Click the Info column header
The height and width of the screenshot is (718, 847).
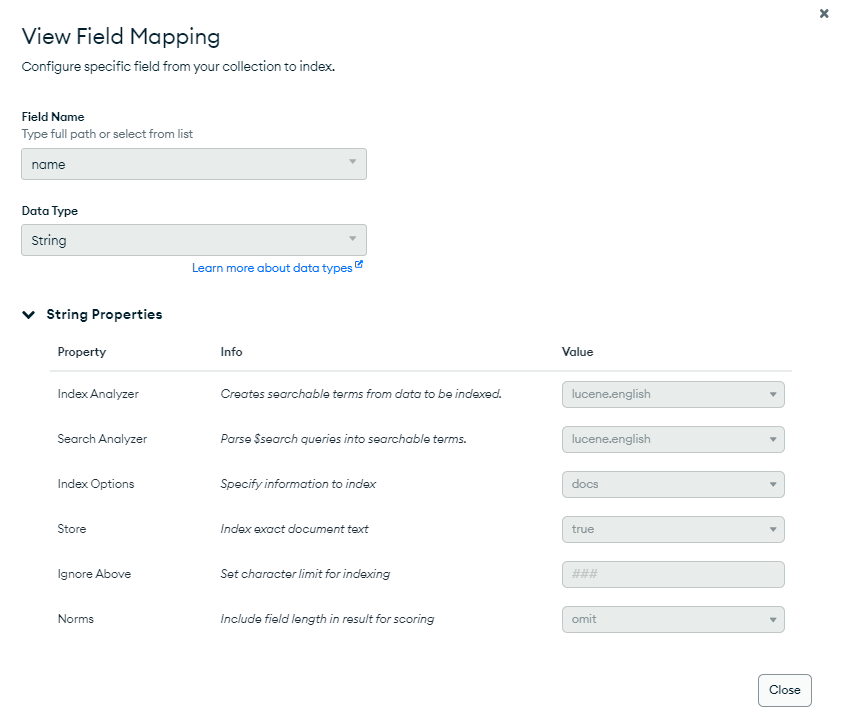(x=231, y=352)
